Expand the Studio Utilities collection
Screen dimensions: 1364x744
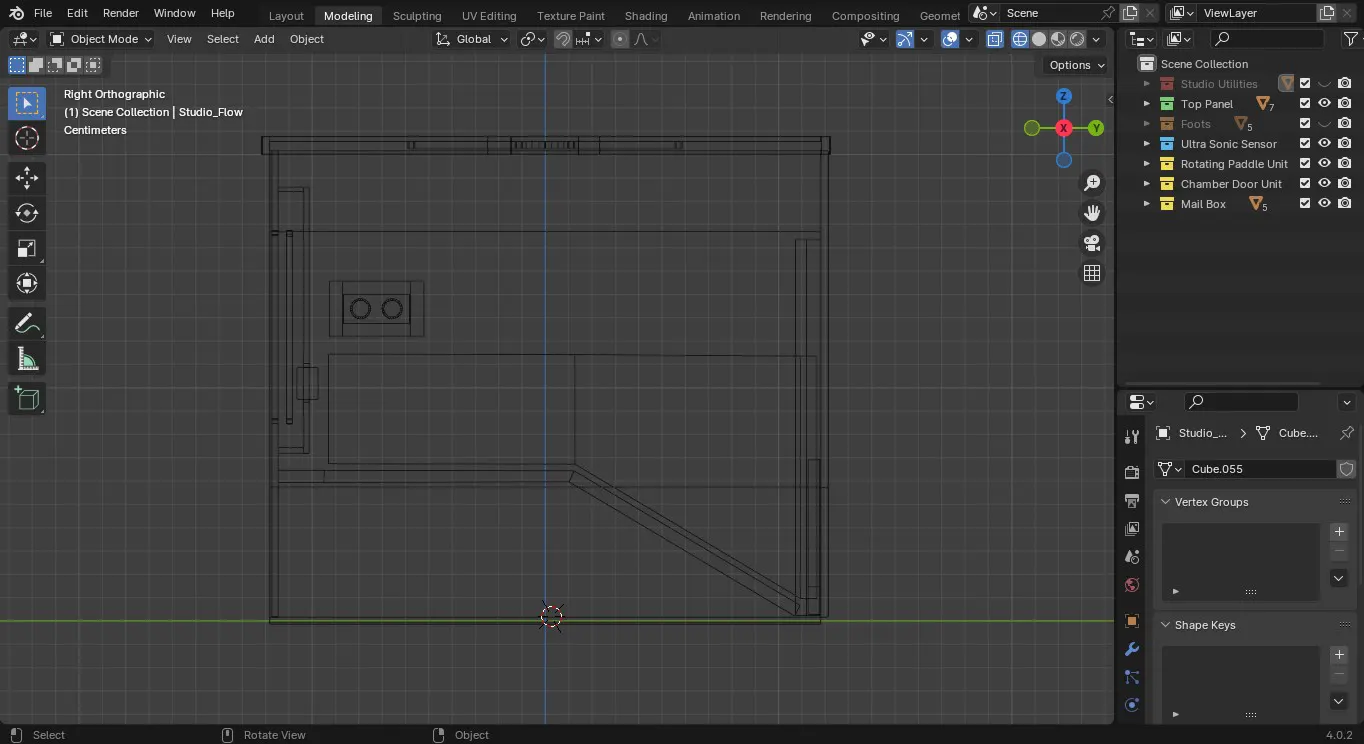[x=1147, y=84]
